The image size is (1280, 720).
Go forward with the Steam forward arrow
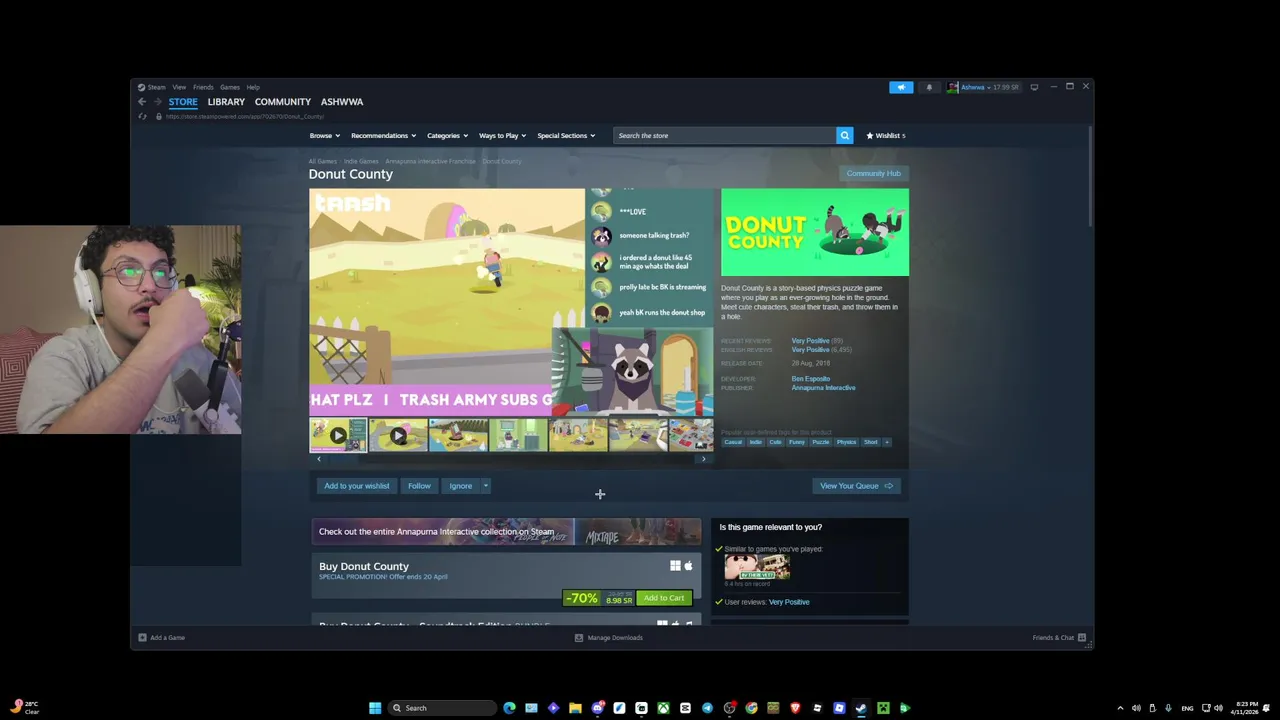coord(157,102)
